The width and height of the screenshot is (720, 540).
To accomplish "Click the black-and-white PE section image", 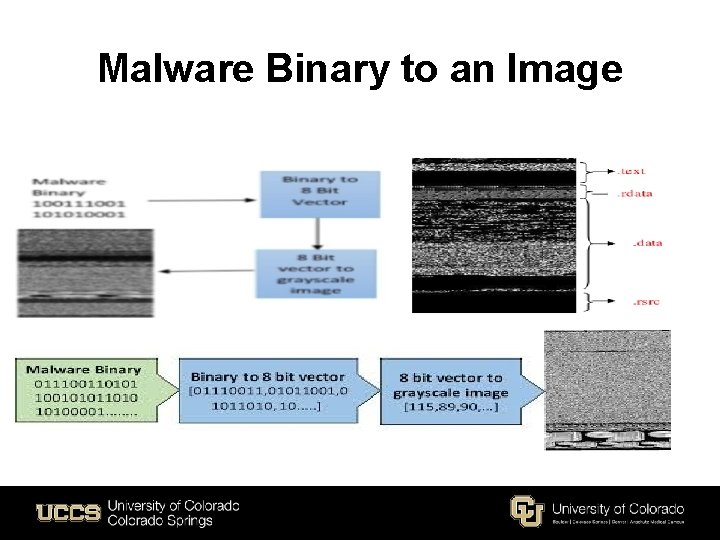I will (x=494, y=236).
